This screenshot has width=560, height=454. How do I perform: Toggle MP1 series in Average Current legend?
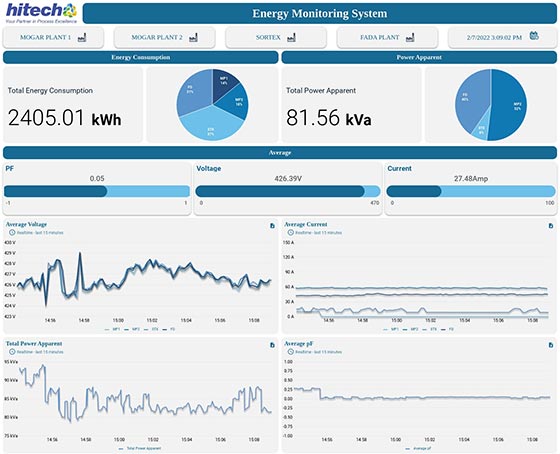(391, 329)
